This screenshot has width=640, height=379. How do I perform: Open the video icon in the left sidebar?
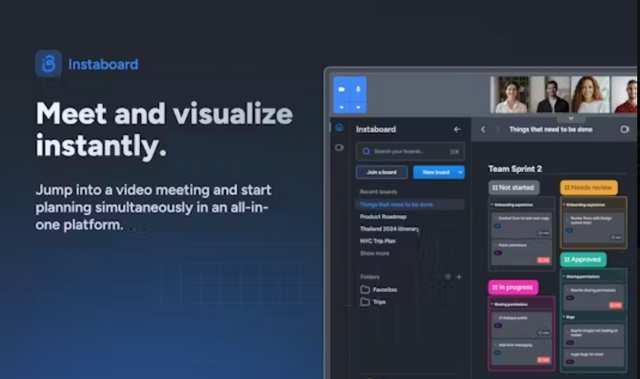click(339, 147)
